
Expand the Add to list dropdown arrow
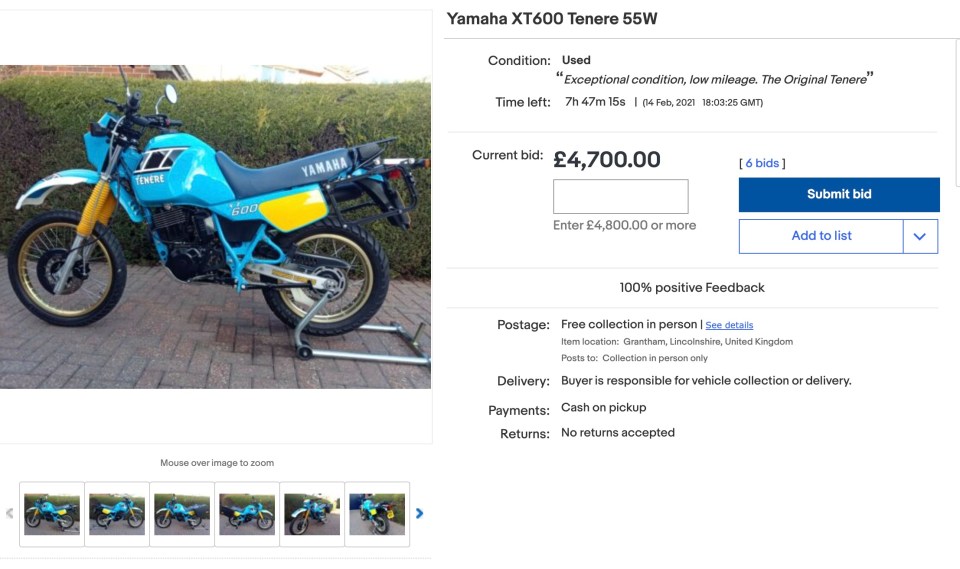(920, 236)
